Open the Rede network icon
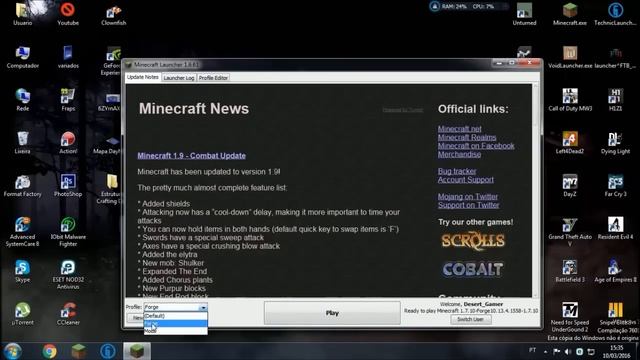Screen dimensions: 640x360 tap(22, 100)
